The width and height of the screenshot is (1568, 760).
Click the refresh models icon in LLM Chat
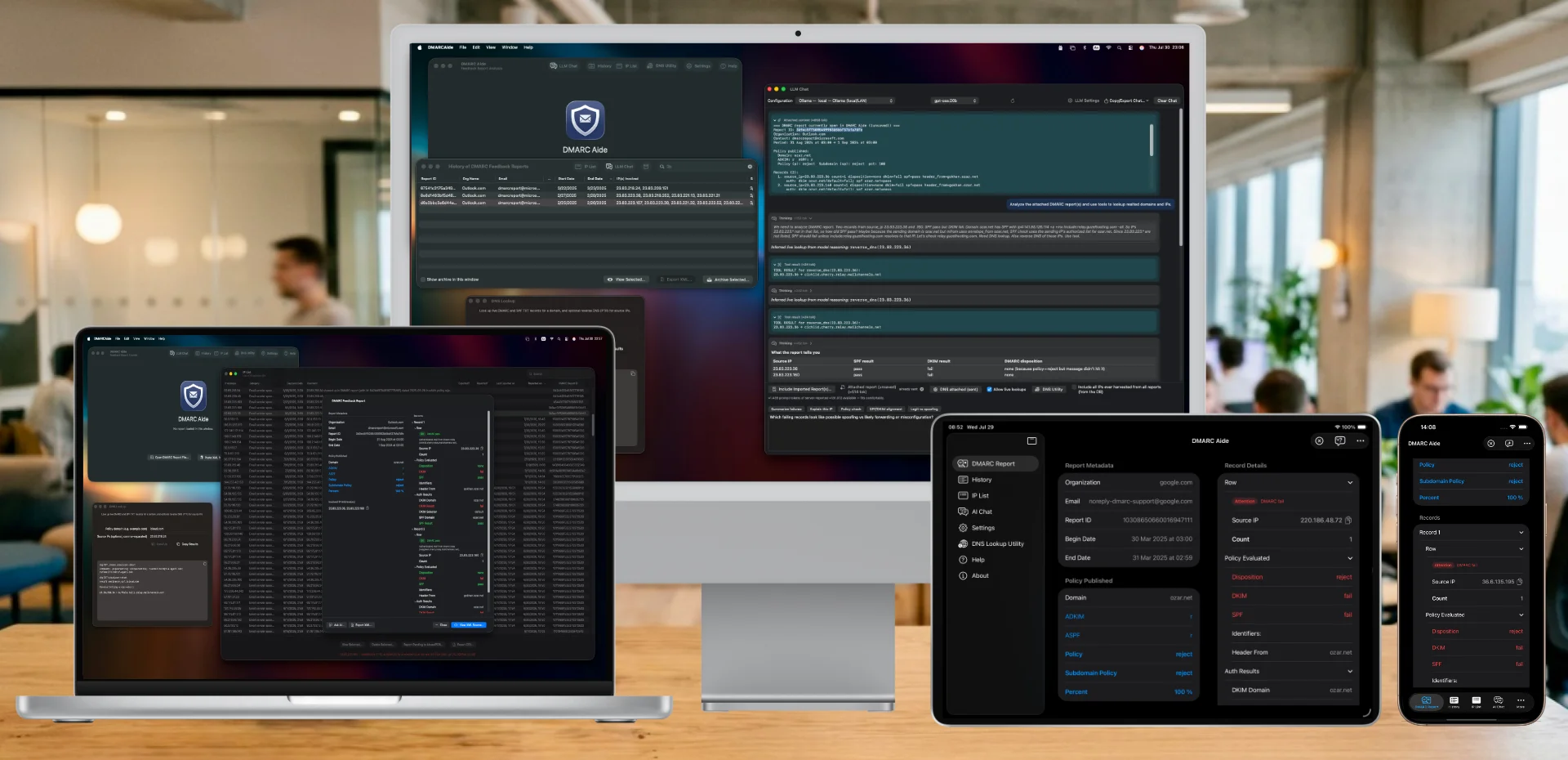(1013, 101)
